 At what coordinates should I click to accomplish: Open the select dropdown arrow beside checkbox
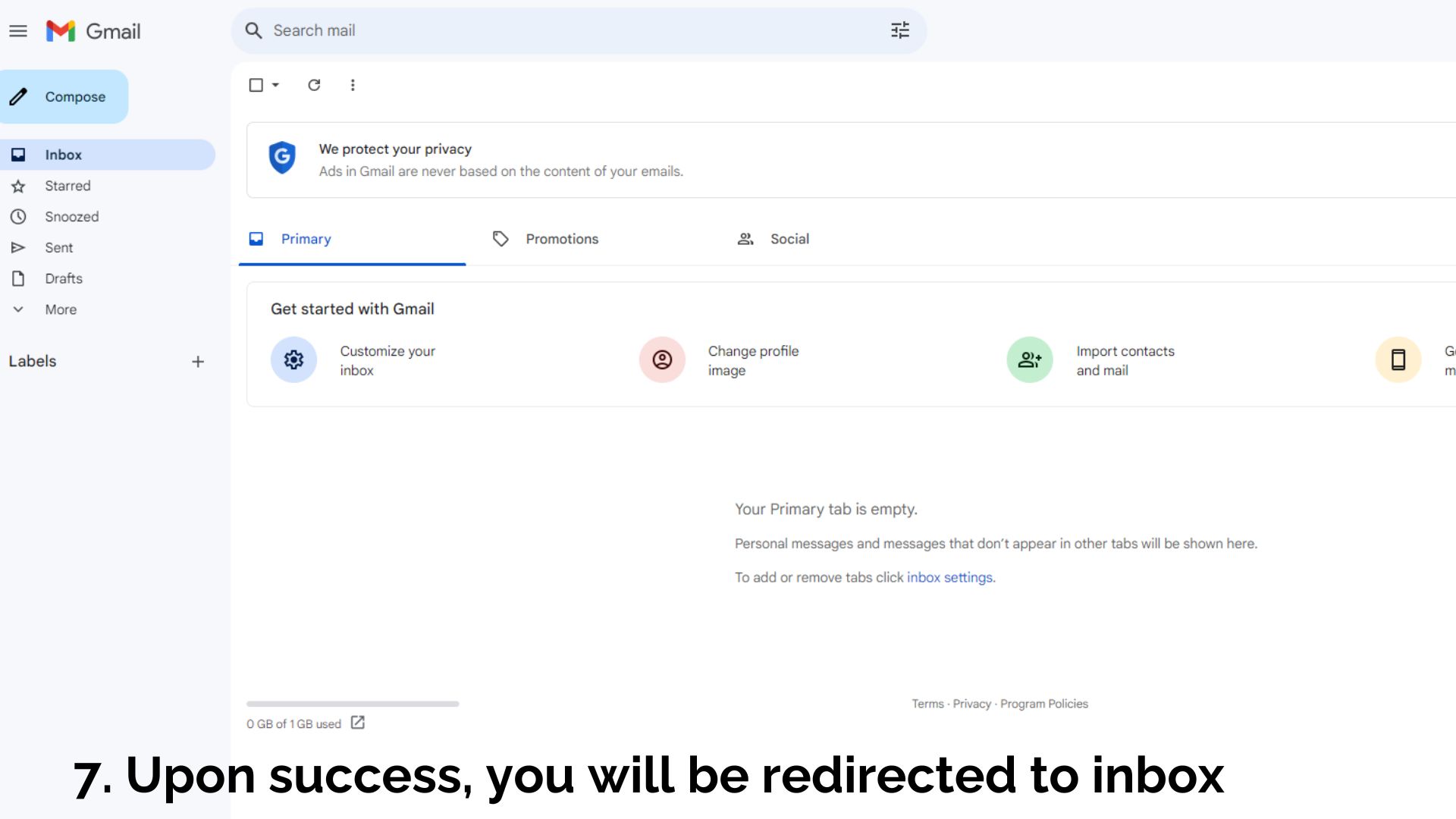point(275,85)
